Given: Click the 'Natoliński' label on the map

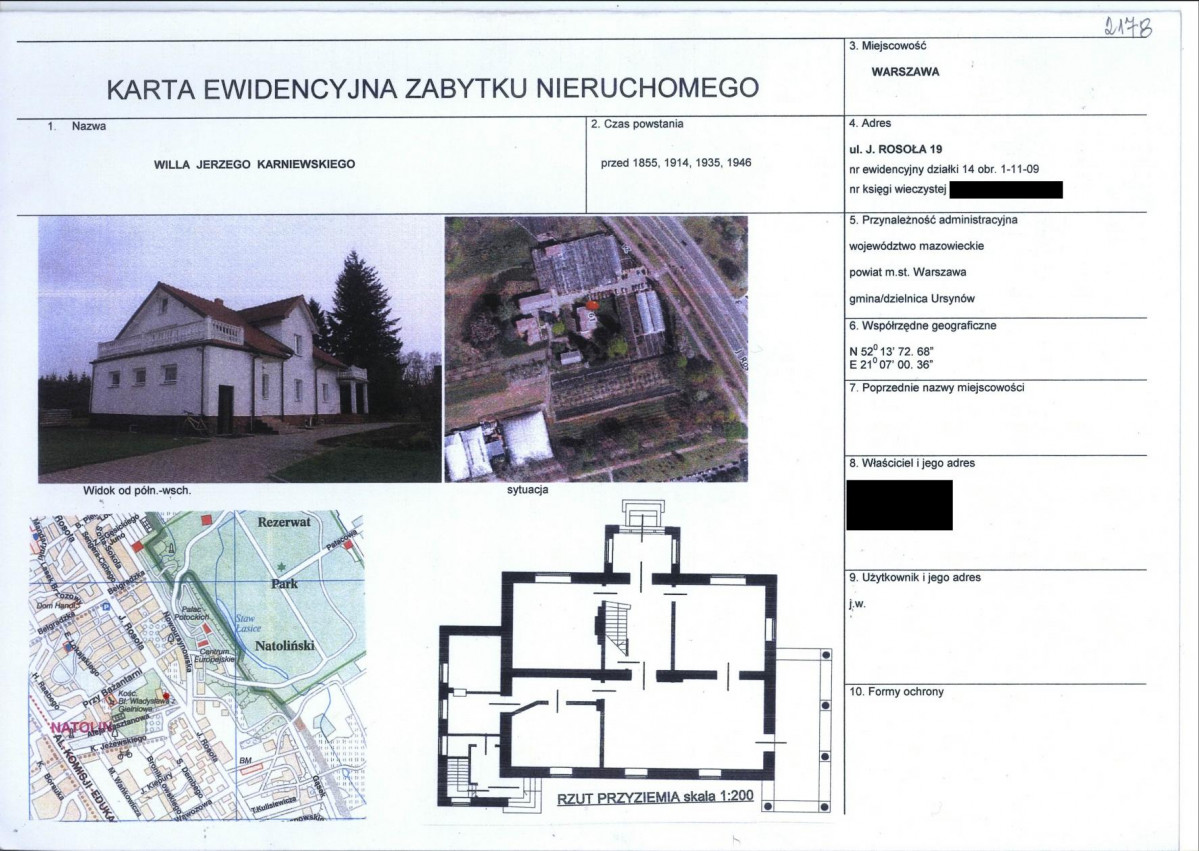Looking at the screenshot, I should pos(284,645).
